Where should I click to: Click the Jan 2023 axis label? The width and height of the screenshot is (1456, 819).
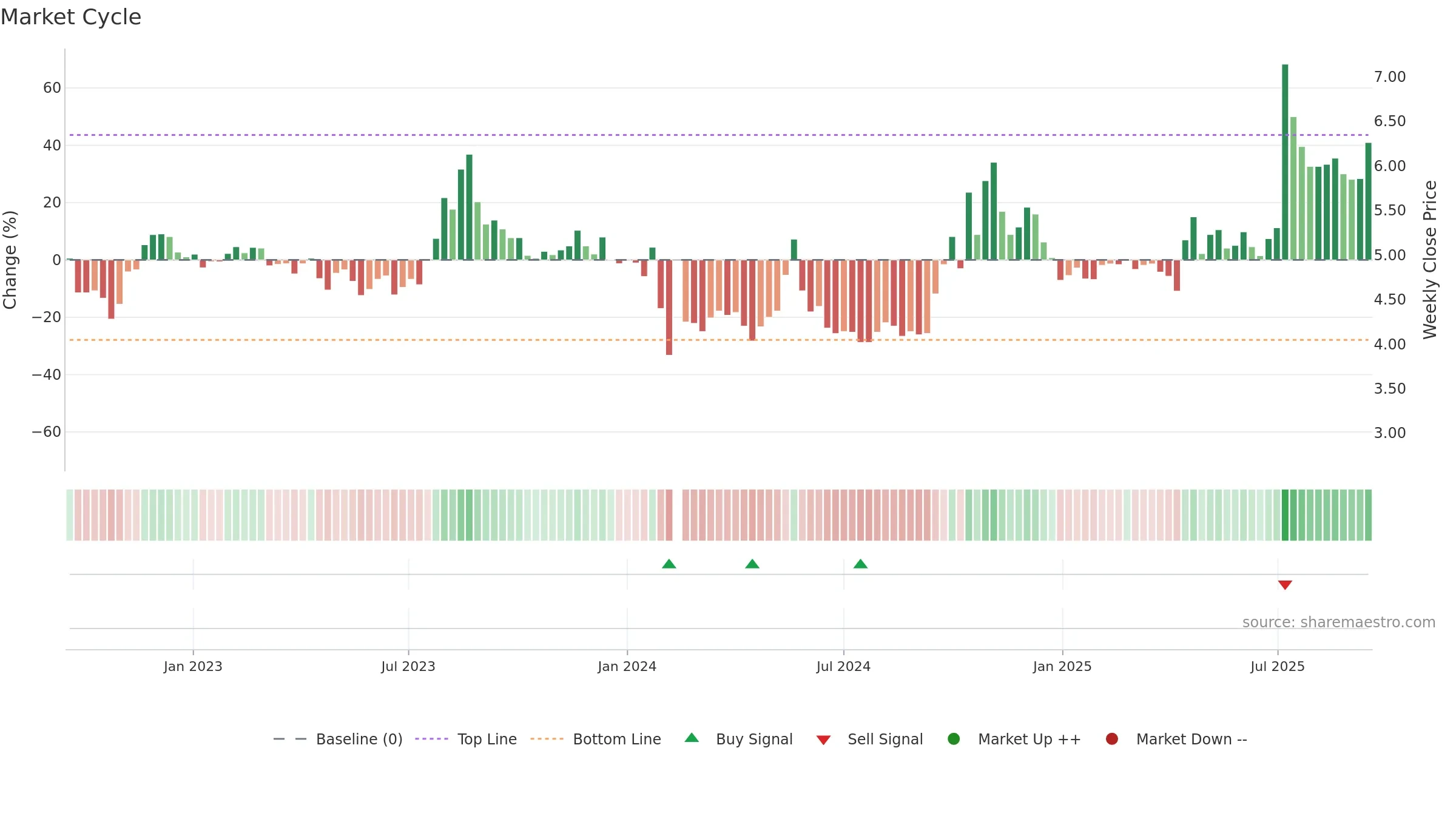(193, 666)
